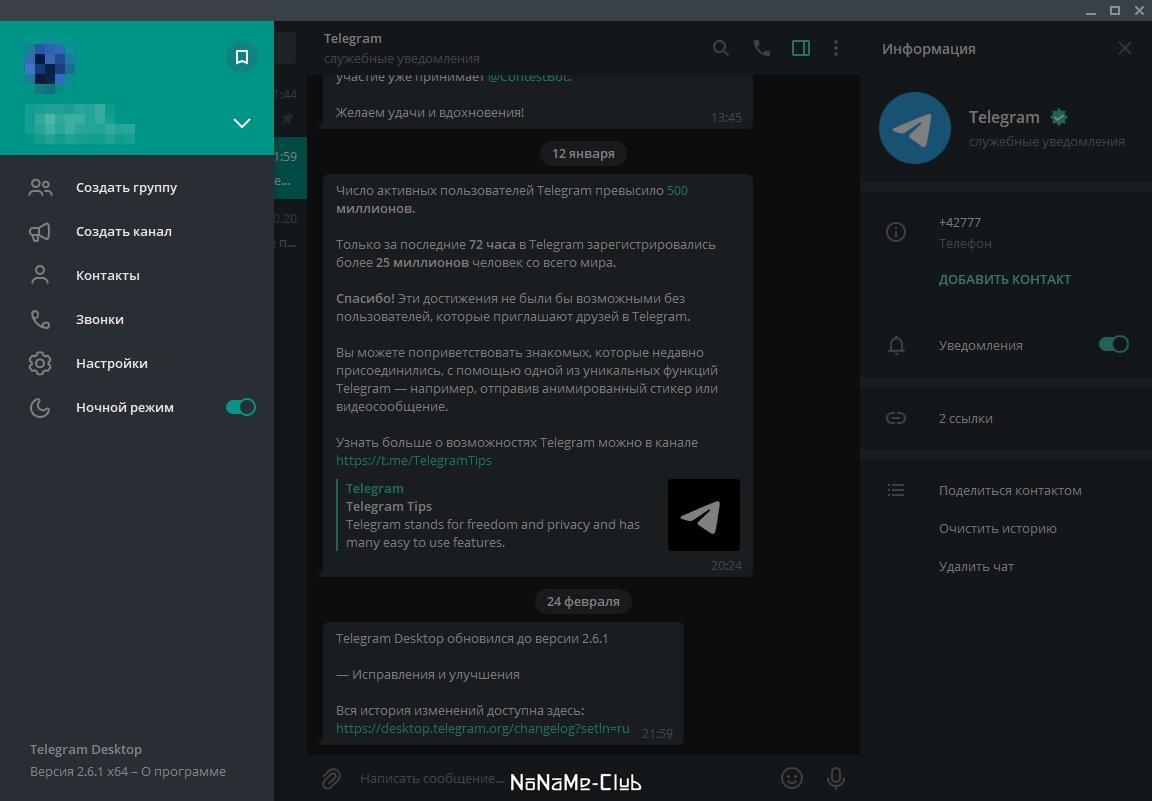The height and width of the screenshot is (801, 1152).
Task: Click ДОБАВИТЬ КОНТАКТ button
Action: pyautogui.click(x=1004, y=279)
